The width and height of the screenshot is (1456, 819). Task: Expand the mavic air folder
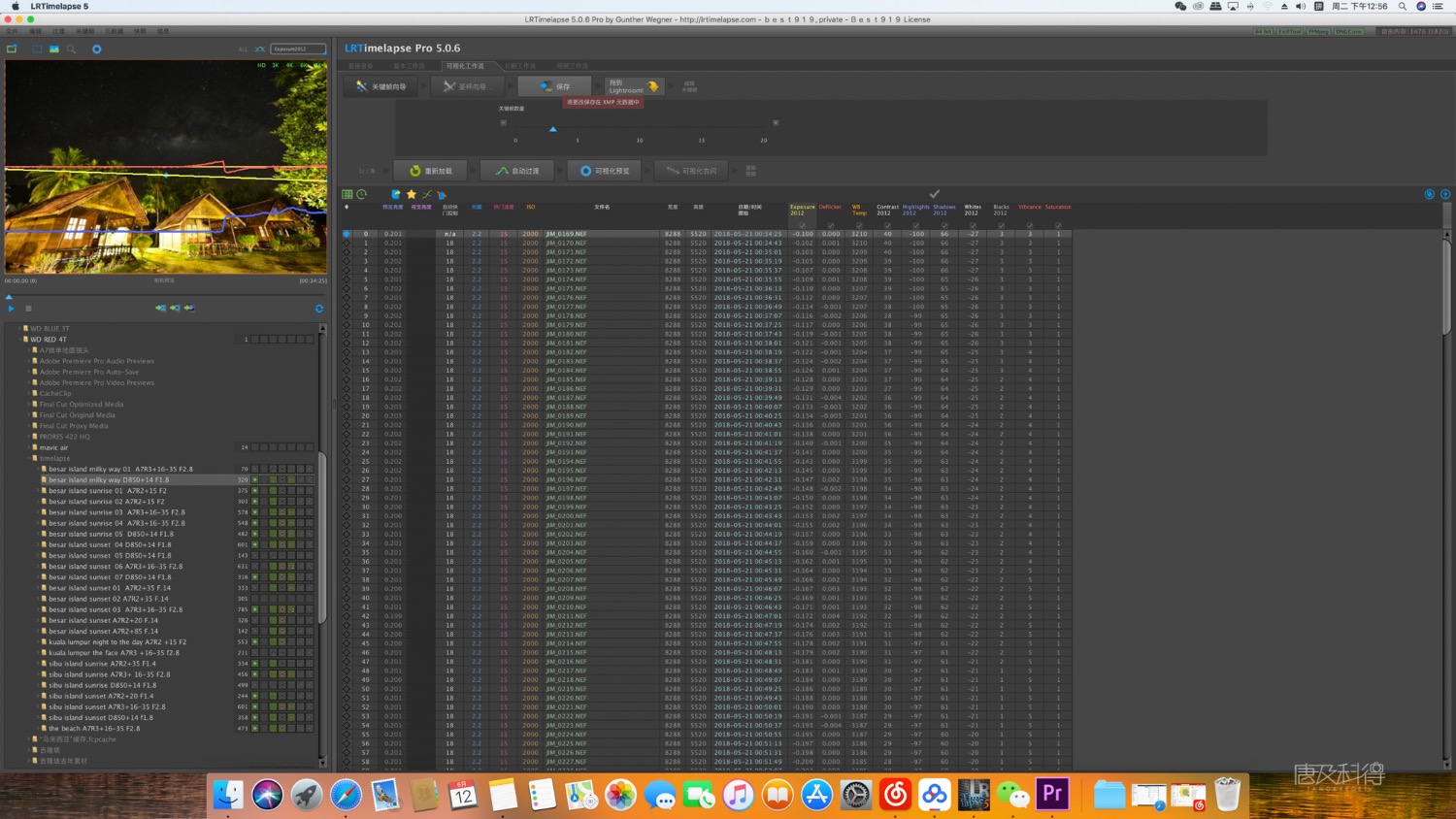pos(28,447)
